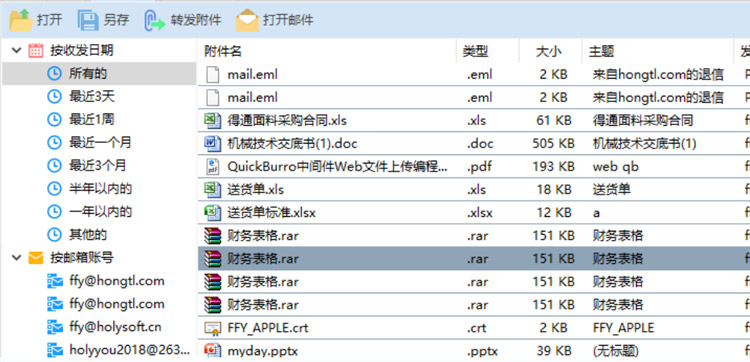Viewport: 750px width, 362px height.
Task: Select the 机械技术交底书(1).doc attachment name
Action: 292,143
